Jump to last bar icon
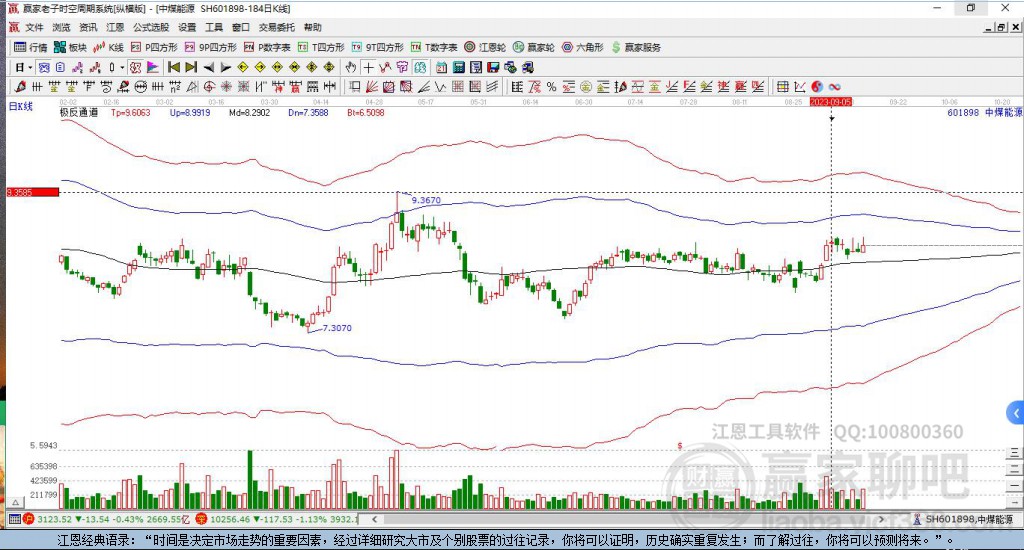Image resolution: width=1024 pixels, height=550 pixels. tap(191, 67)
